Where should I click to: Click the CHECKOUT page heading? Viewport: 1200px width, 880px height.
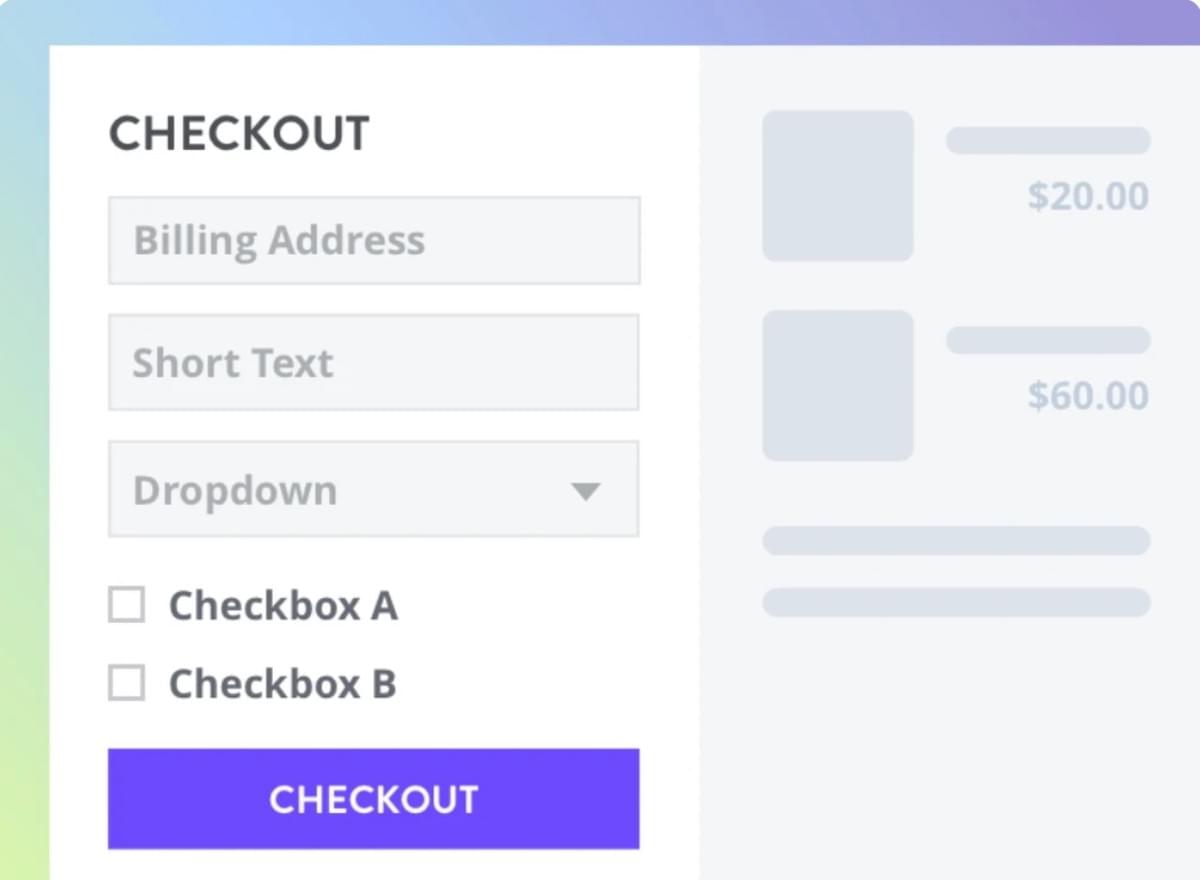(240, 132)
